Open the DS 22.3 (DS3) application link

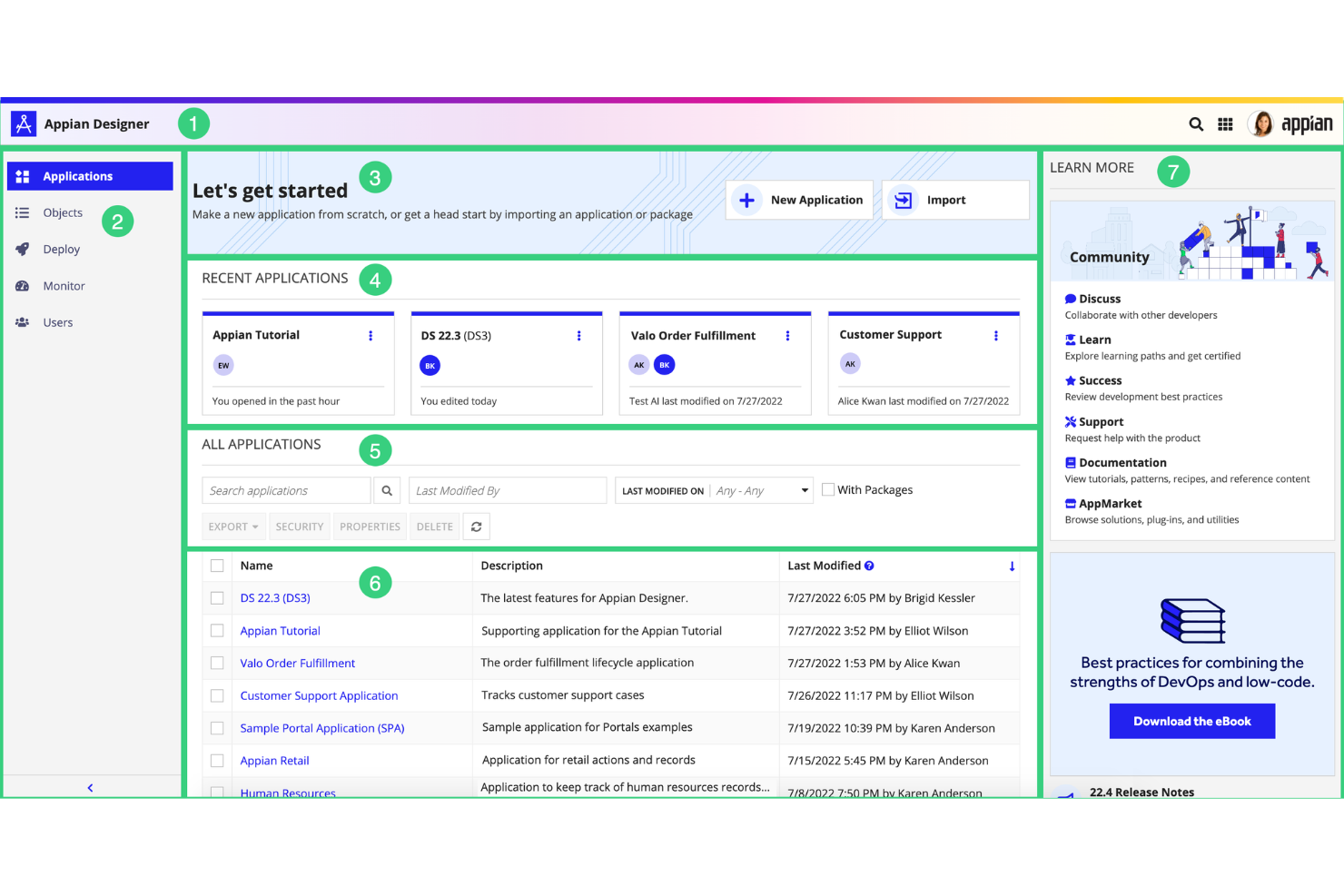point(275,598)
